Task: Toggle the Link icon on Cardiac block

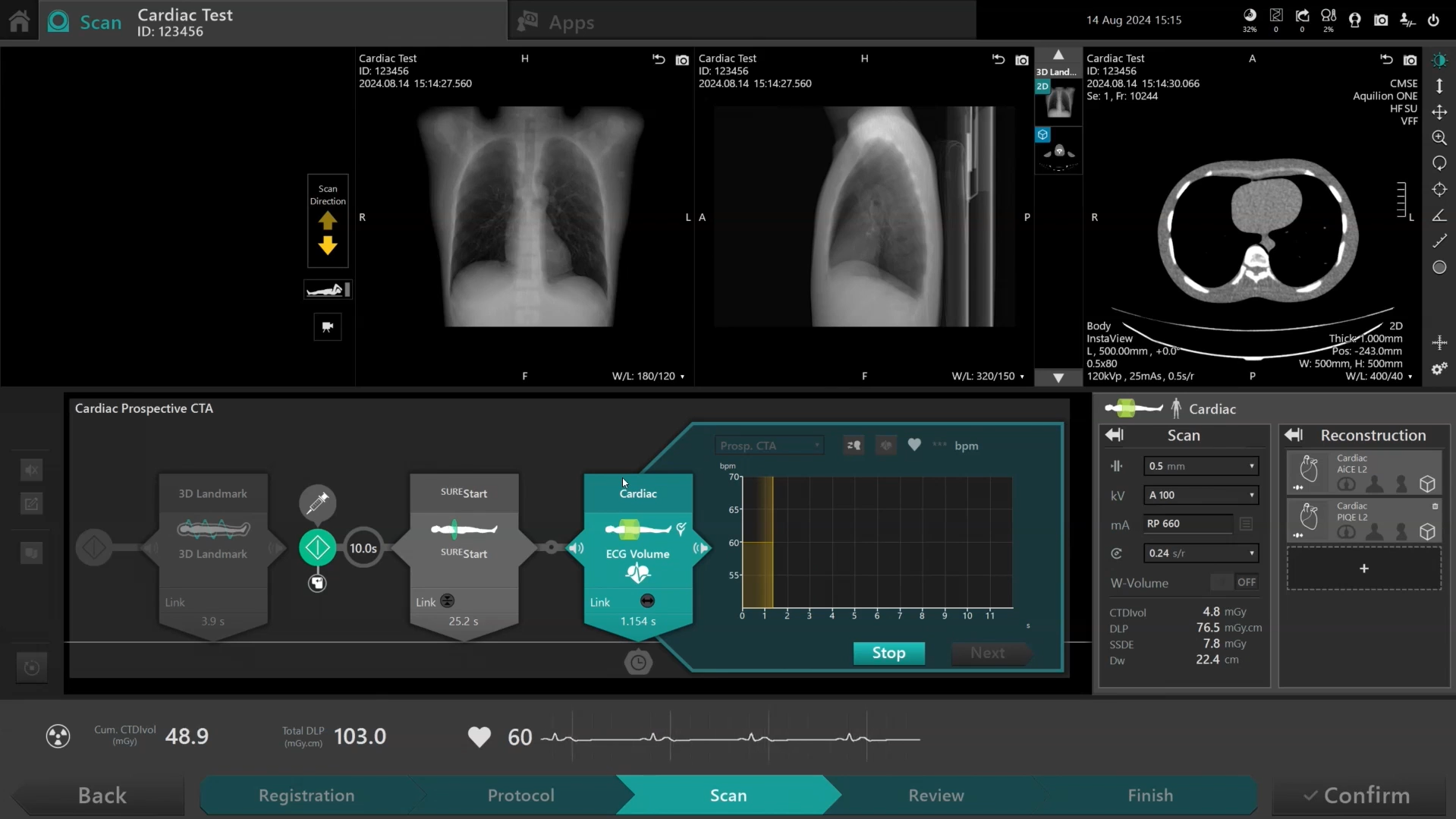Action: coord(647,601)
